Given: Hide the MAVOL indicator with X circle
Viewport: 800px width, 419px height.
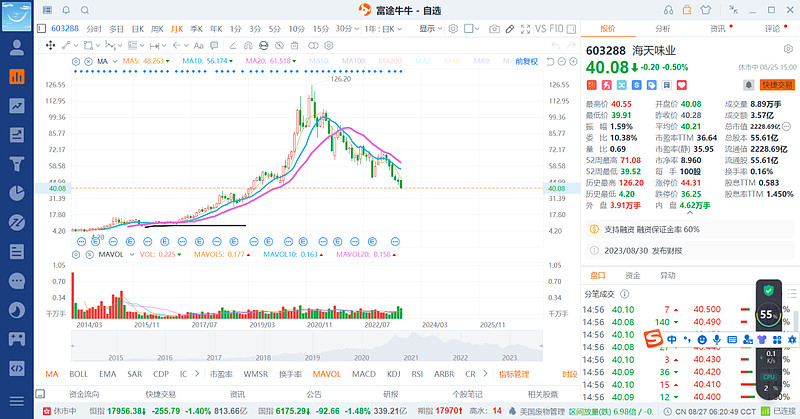Looking at the screenshot, I should pyautogui.click(x=89, y=254).
